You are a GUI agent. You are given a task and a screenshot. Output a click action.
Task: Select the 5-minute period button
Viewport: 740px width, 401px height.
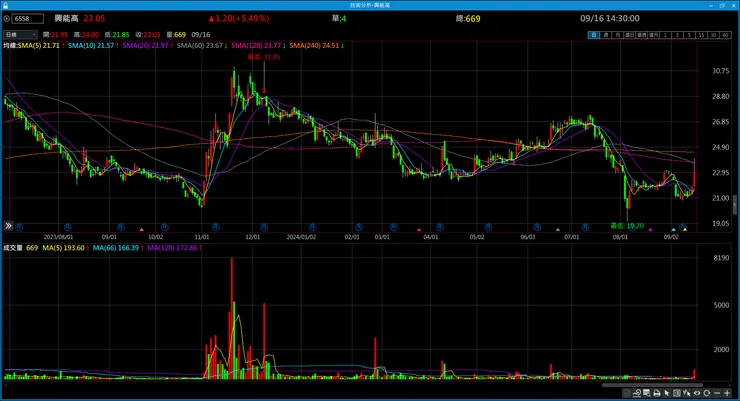[689, 35]
